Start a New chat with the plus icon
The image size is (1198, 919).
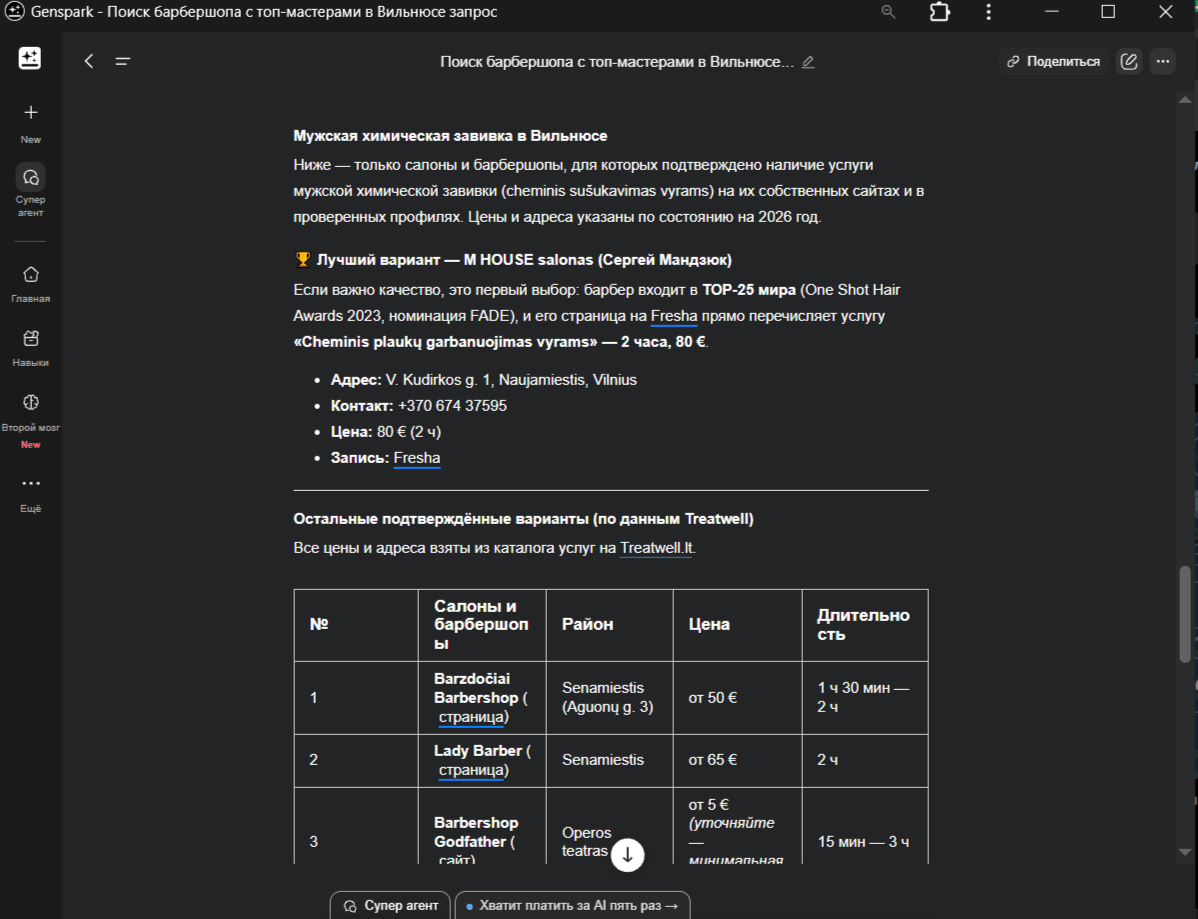(31, 113)
